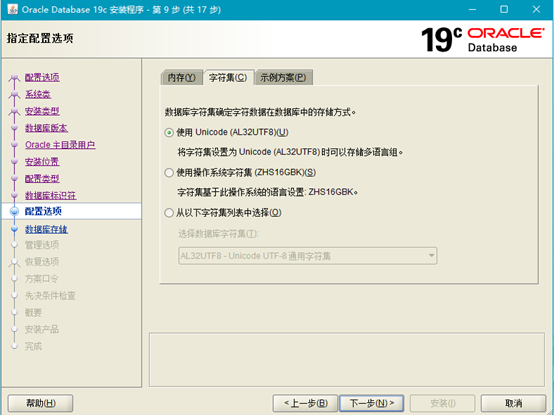Open the first 配置选项 step link
This screenshot has width=554, height=415.
[42, 77]
